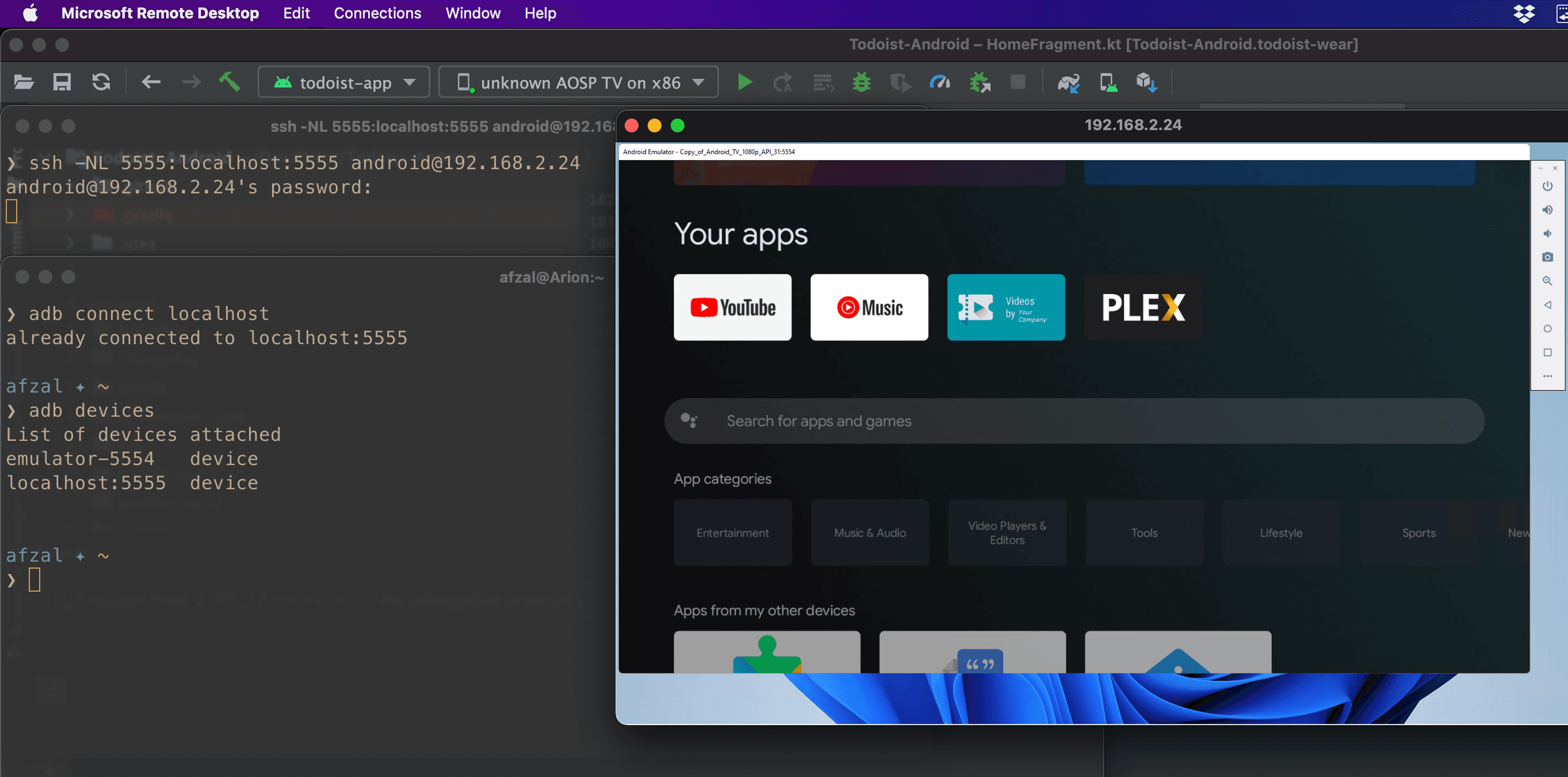Take a screenshot with the emulator camera icon
Screen dimensions: 1568x777
click(x=1548, y=256)
